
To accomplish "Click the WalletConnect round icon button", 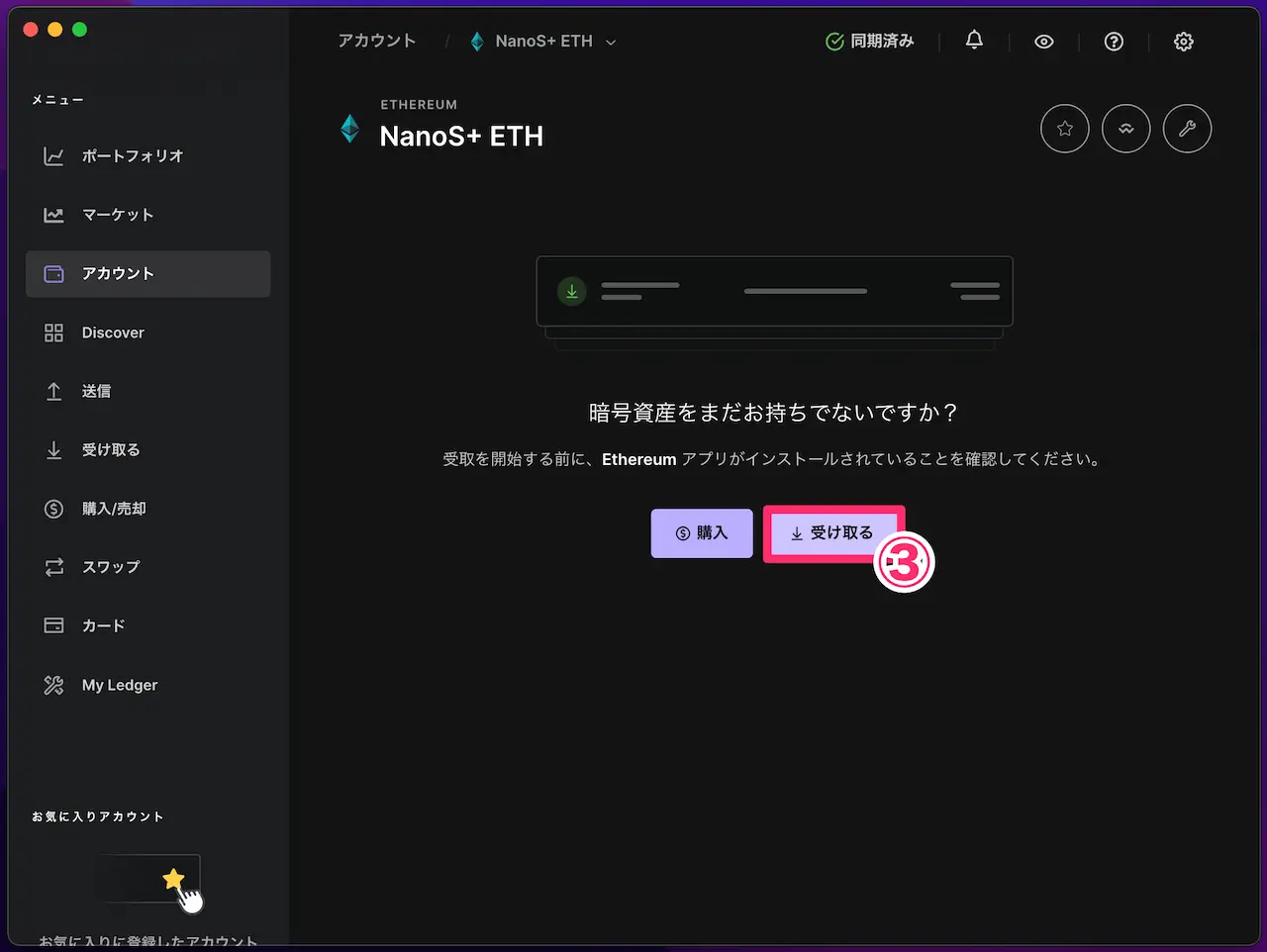I will click(x=1126, y=129).
